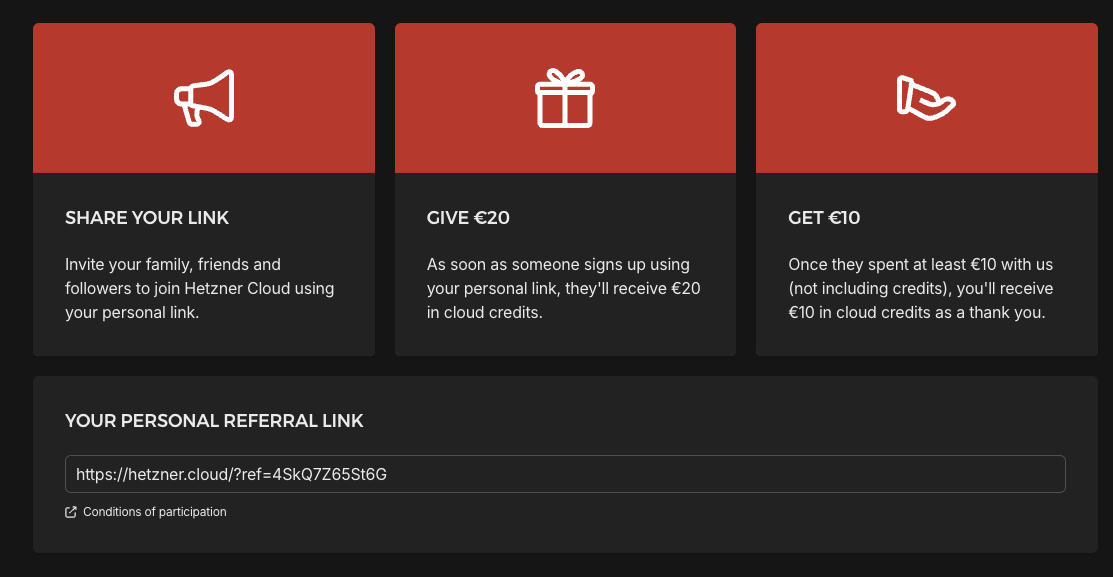Click the GIVE €20 heading
The height and width of the screenshot is (577, 1113).
point(468,218)
